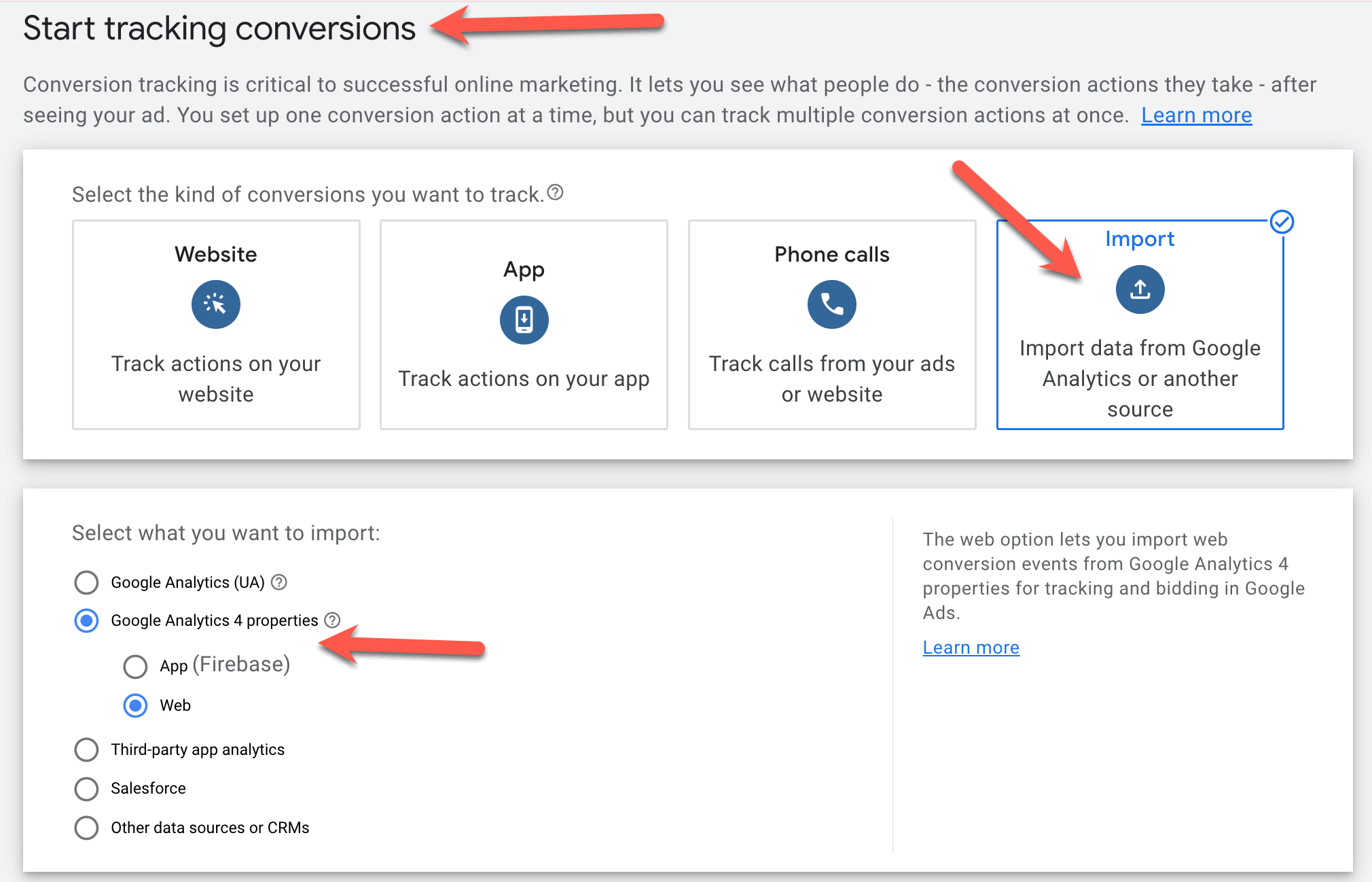
Task: Click the Website cursor icon
Action: click(x=215, y=304)
